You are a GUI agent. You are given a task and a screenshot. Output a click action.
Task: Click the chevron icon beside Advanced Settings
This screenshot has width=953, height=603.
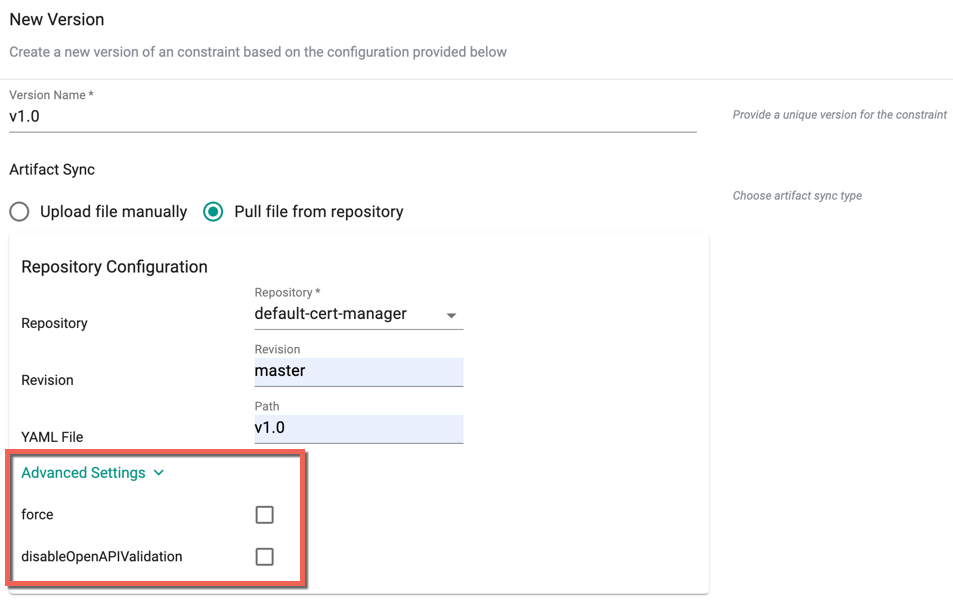pos(159,473)
